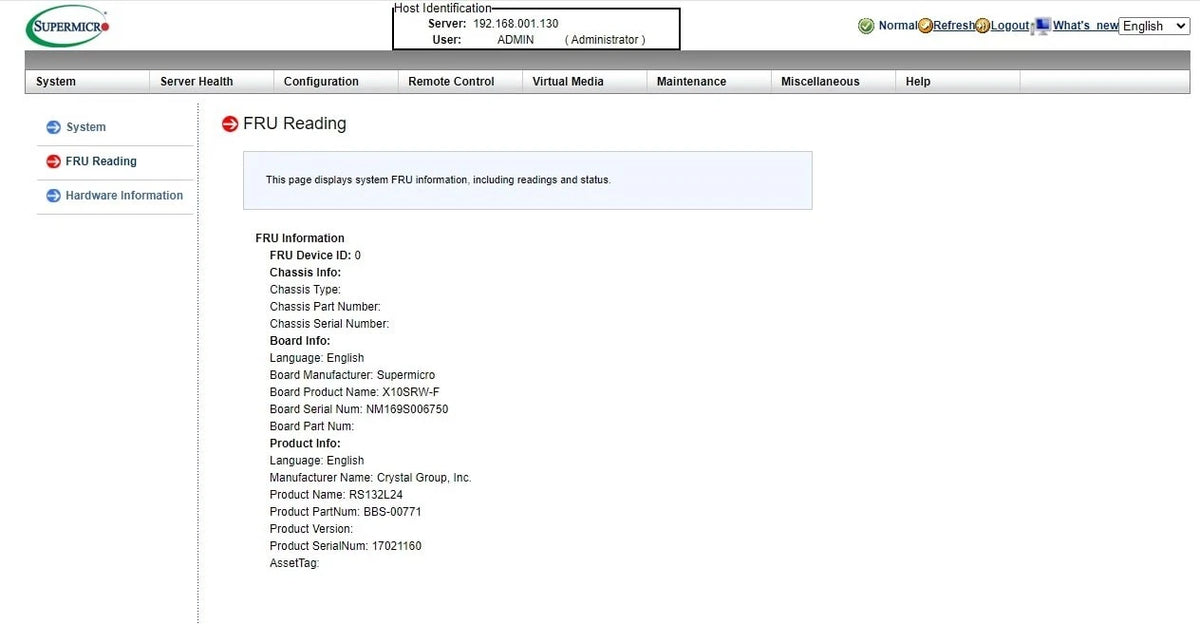The height and width of the screenshot is (624, 1200).
Task: Open the Virtual Media menu
Action: point(568,82)
